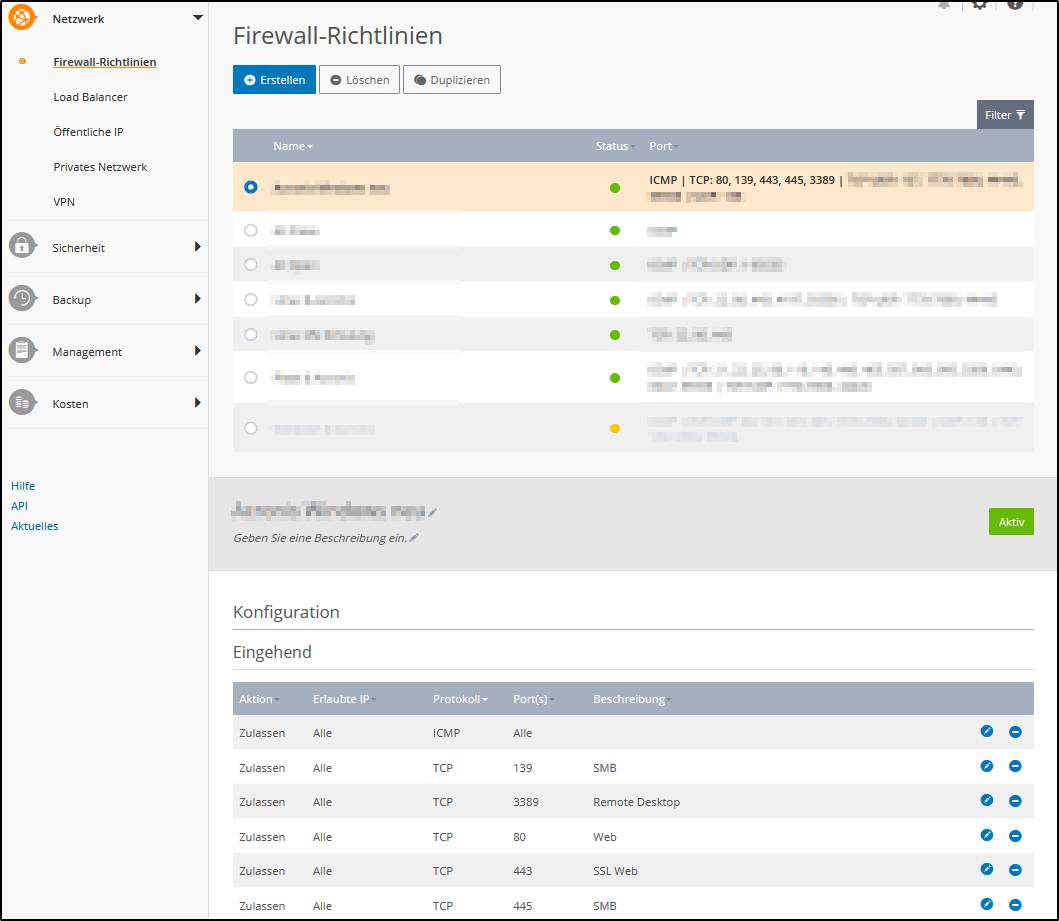Open Load Balancer in sidebar
The image size is (1059, 921).
[x=90, y=97]
